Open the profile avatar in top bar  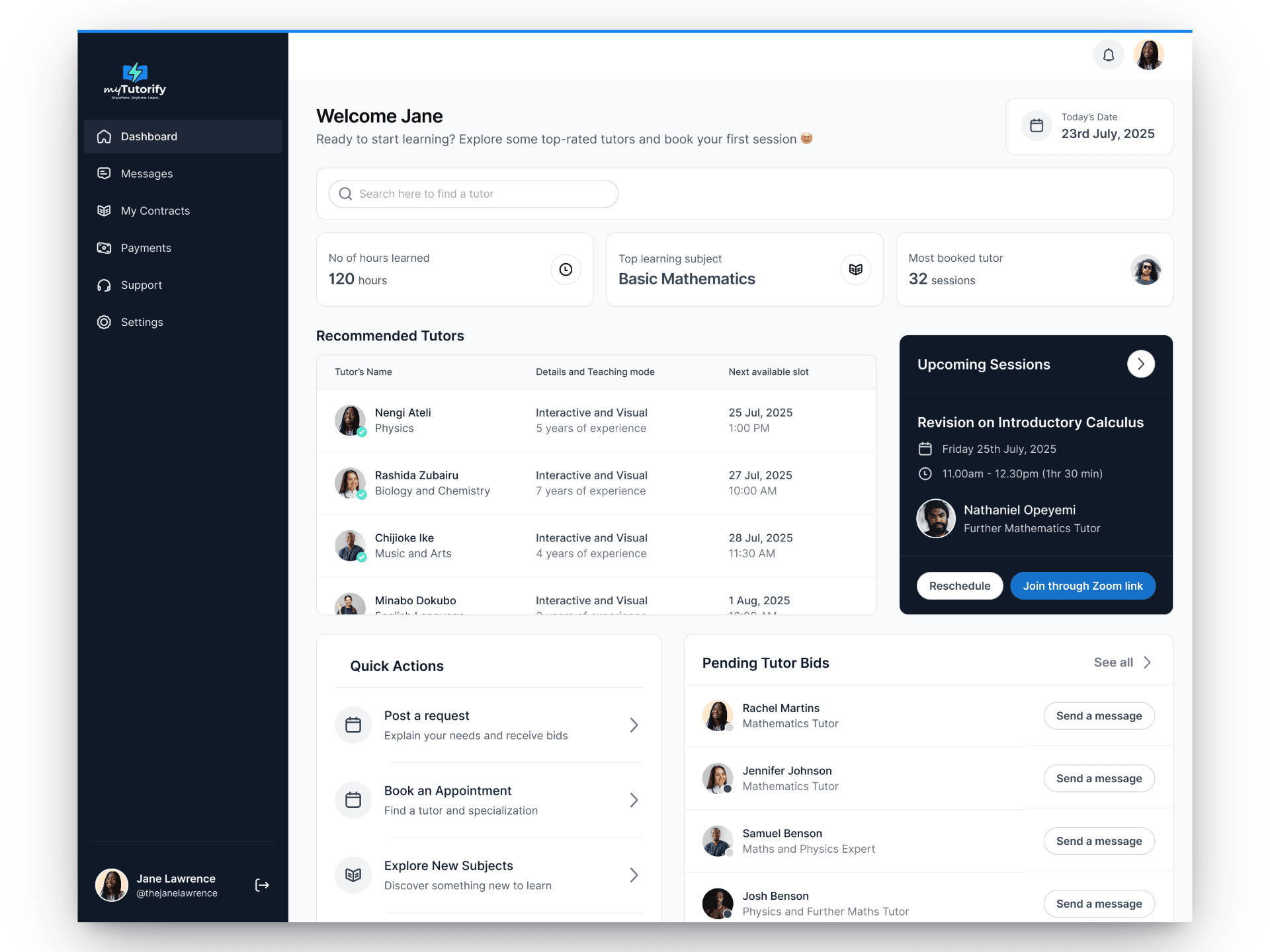tap(1148, 55)
